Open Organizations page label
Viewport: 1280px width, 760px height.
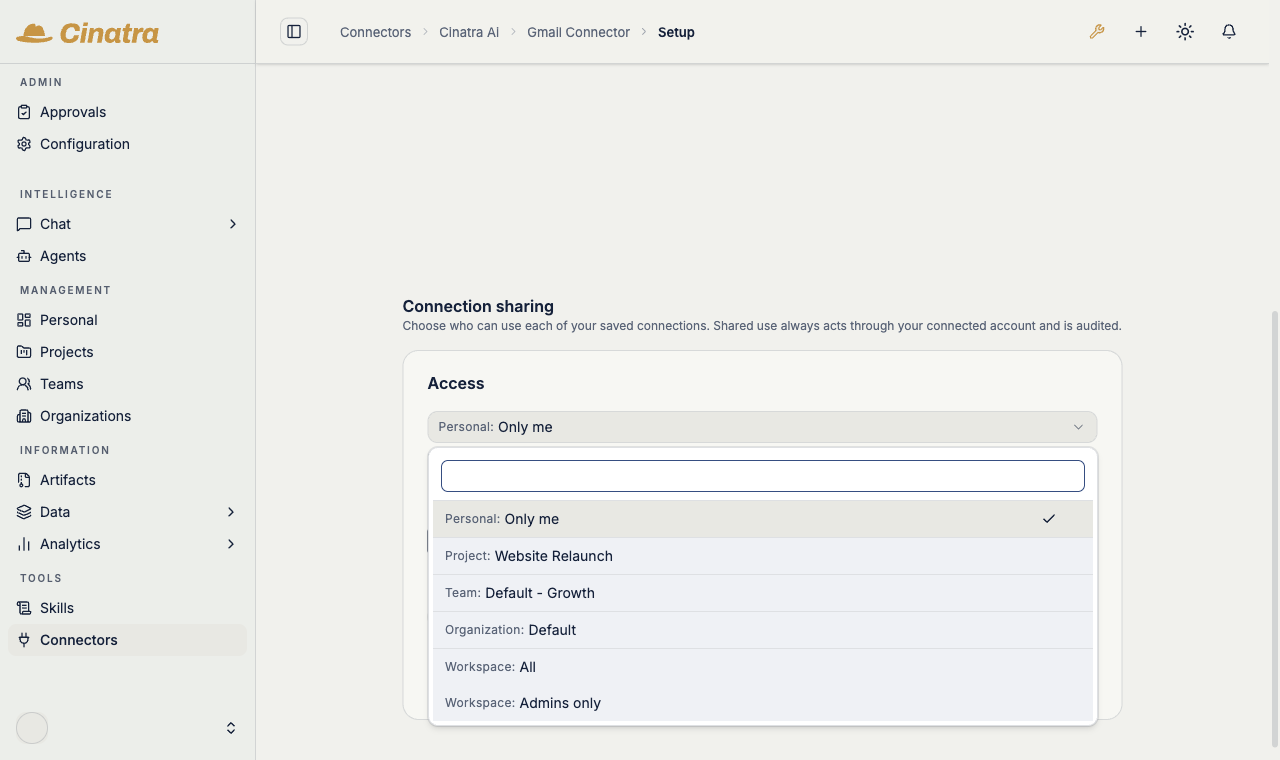point(86,416)
